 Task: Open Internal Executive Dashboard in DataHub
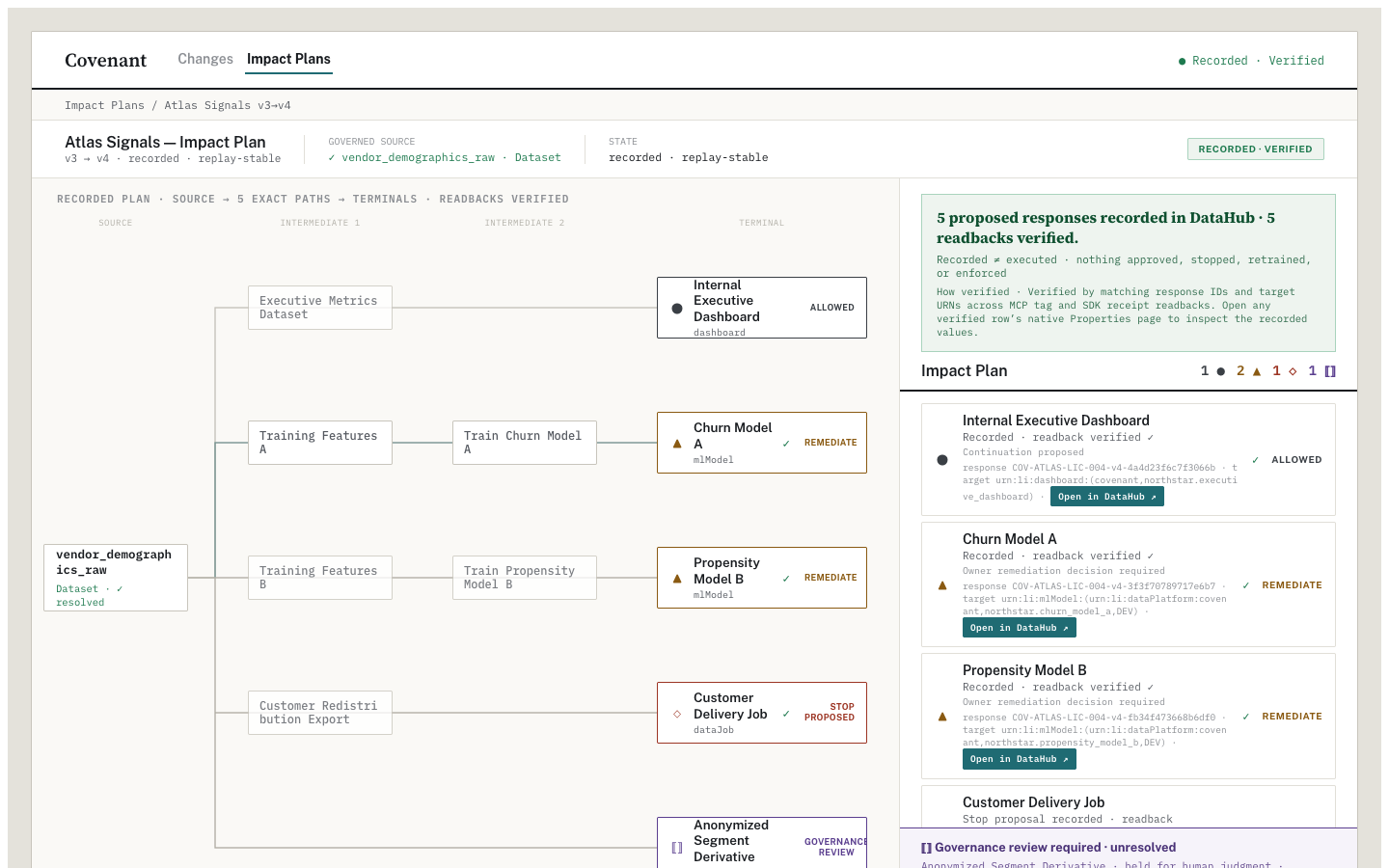coord(1107,497)
